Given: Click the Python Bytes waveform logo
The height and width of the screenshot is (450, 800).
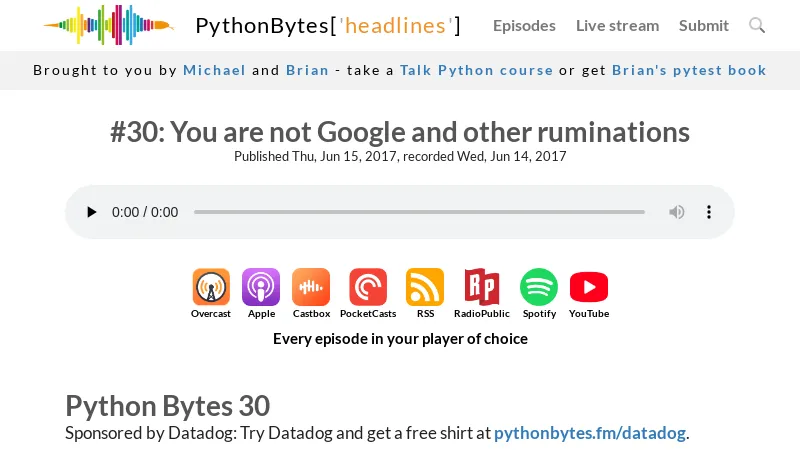Looking at the screenshot, I should (x=108, y=25).
